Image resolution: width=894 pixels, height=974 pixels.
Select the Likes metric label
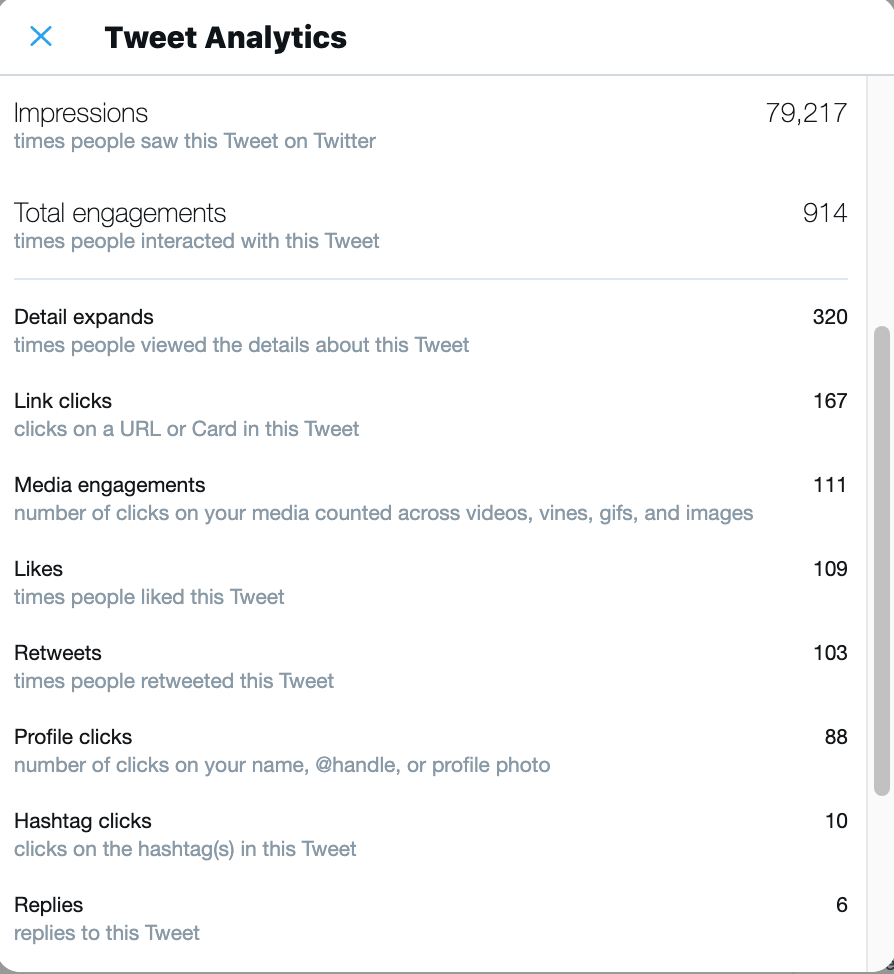[x=39, y=569]
